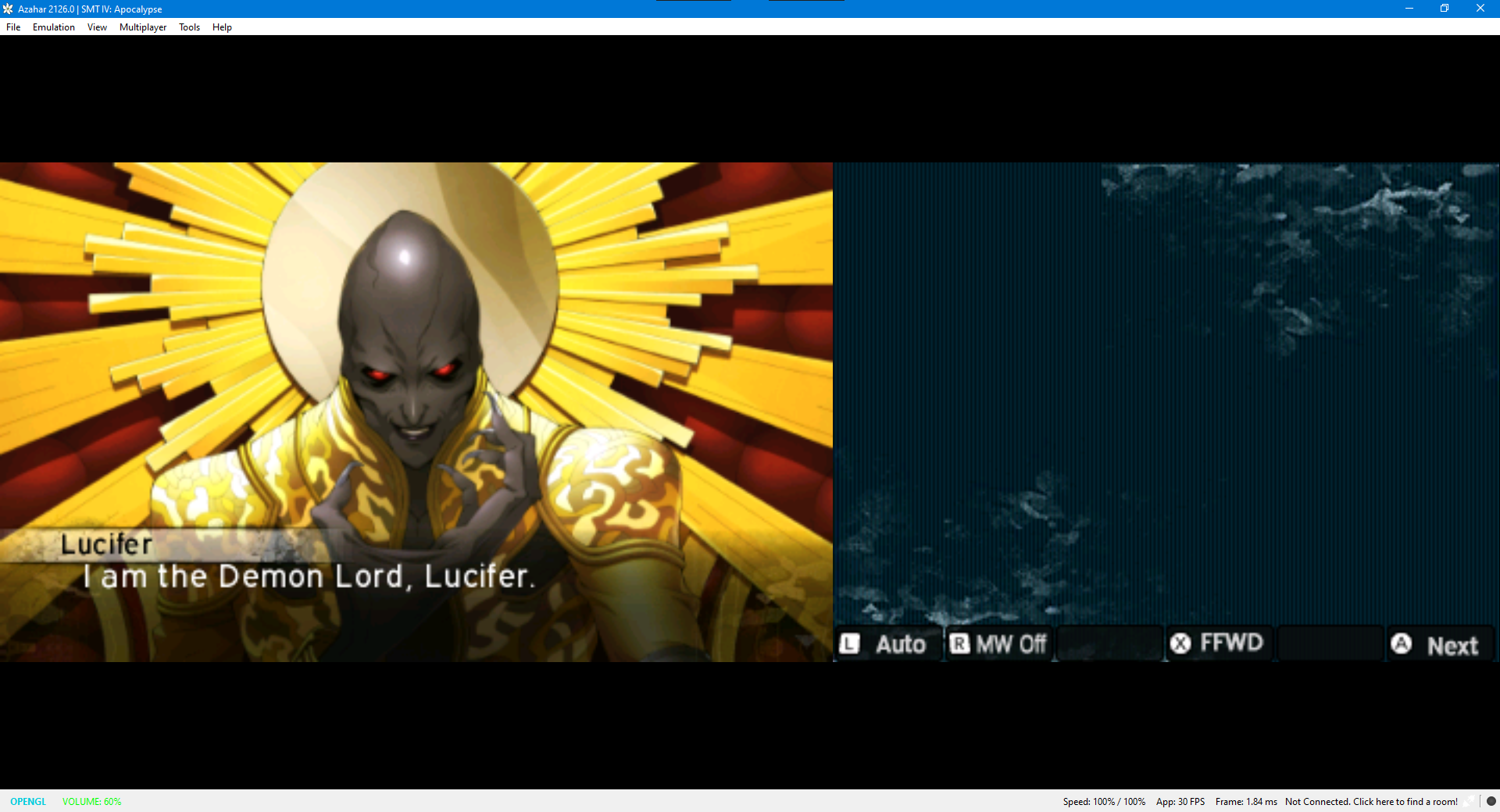Viewport: 1500px width, 812px height.
Task: Click the Speed 100% status label
Action: (1104, 802)
